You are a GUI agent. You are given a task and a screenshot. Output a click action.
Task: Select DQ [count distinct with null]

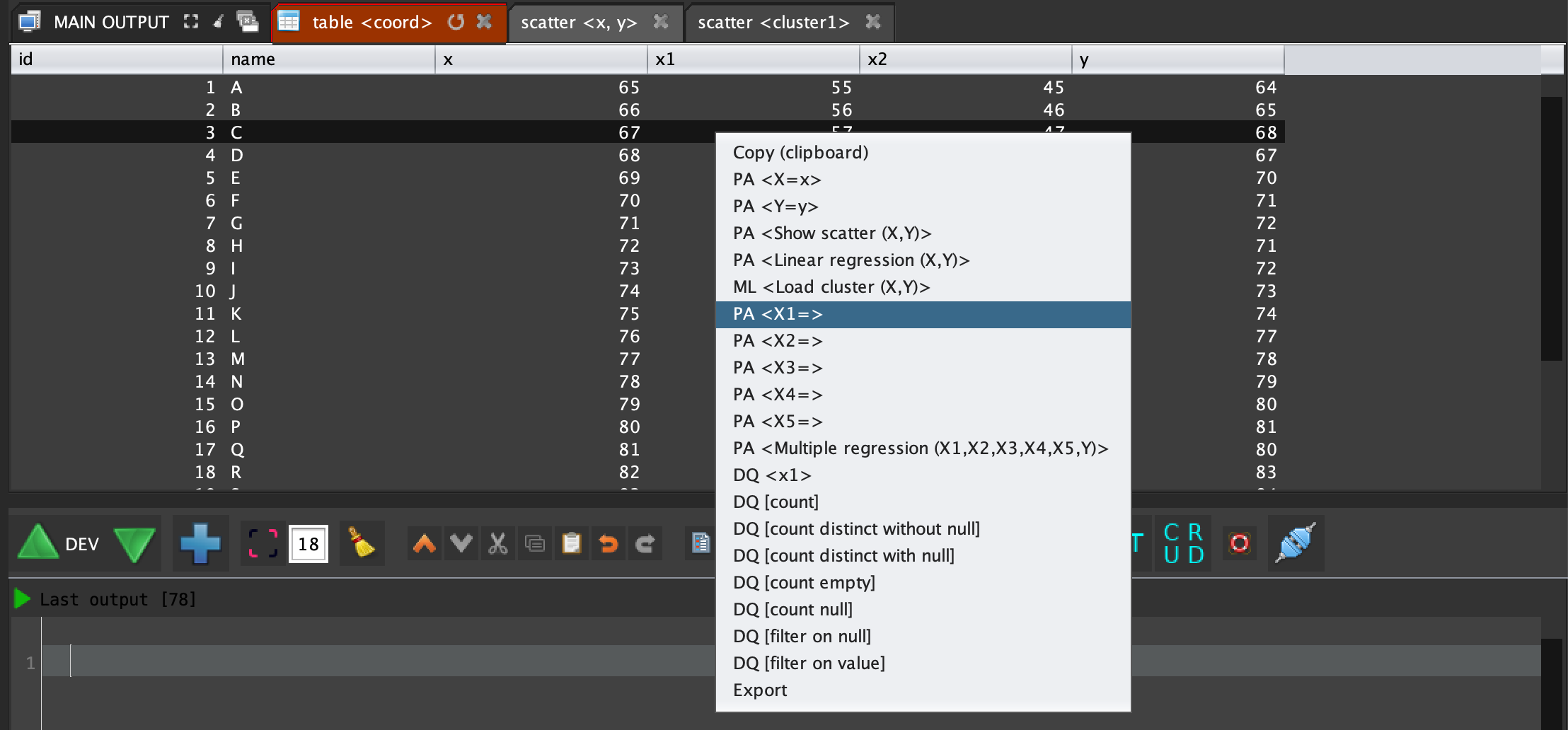pyautogui.click(x=843, y=556)
